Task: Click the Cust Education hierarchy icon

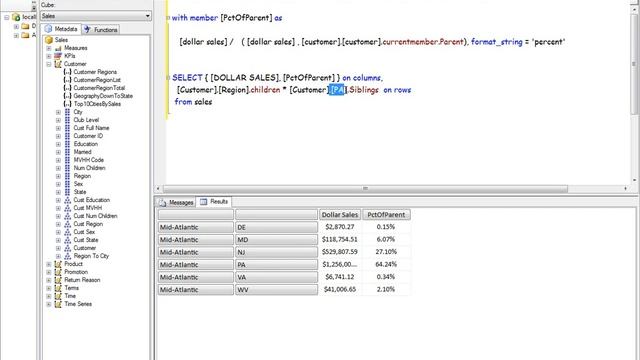Action: tap(67, 200)
